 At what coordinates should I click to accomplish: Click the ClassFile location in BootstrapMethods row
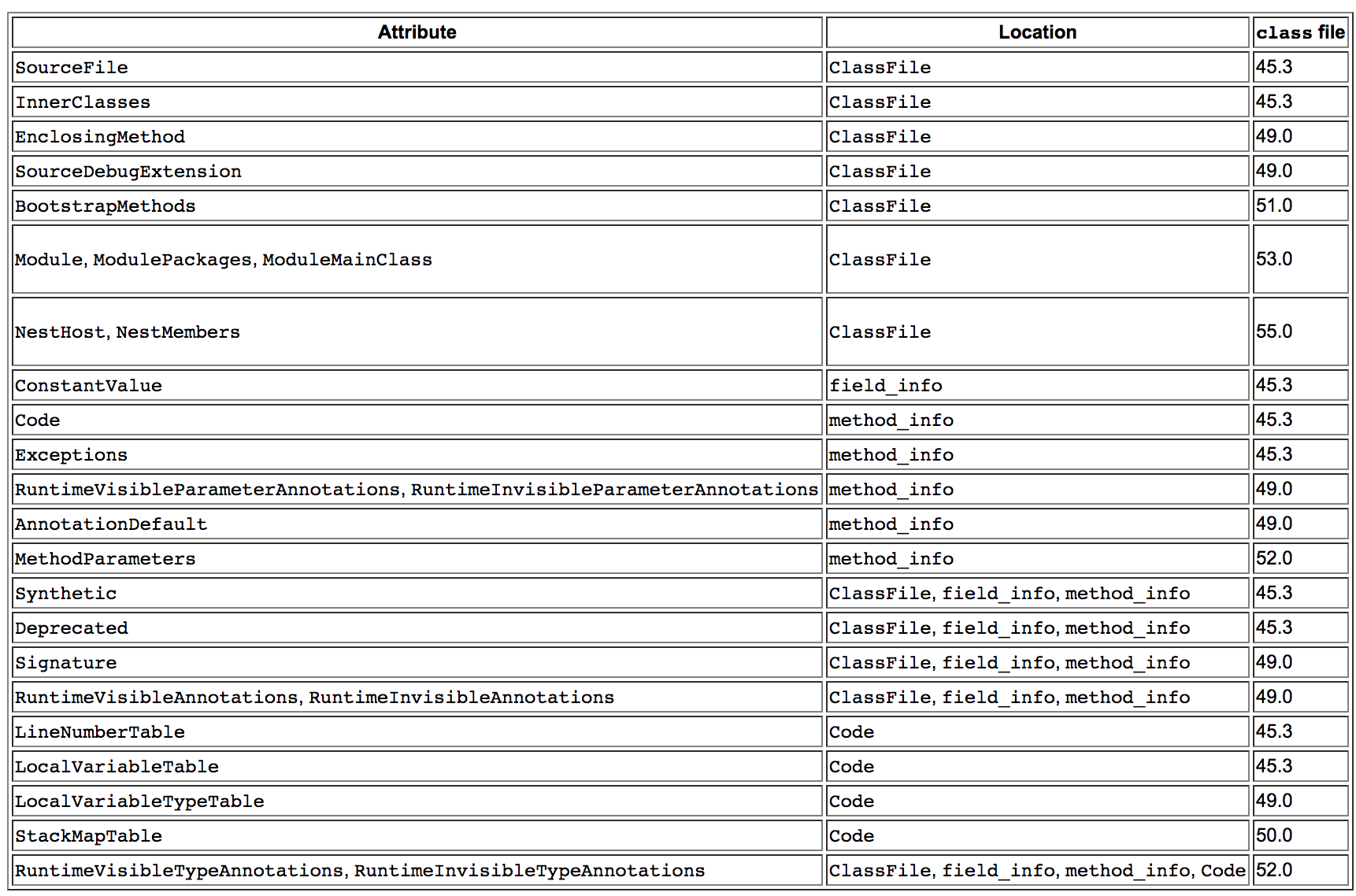(x=1037, y=205)
